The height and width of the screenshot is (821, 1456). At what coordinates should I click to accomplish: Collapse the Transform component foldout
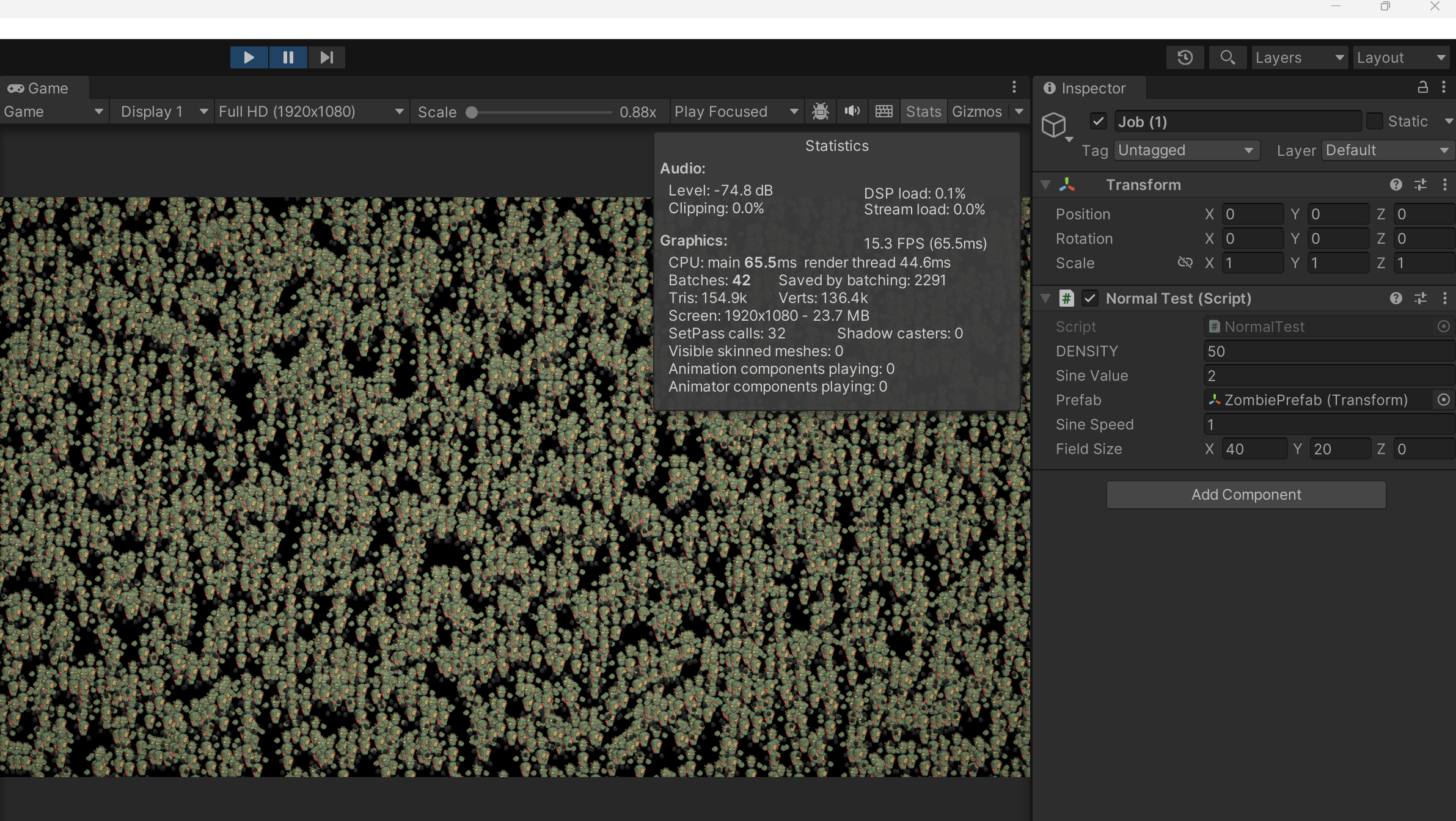(x=1045, y=184)
